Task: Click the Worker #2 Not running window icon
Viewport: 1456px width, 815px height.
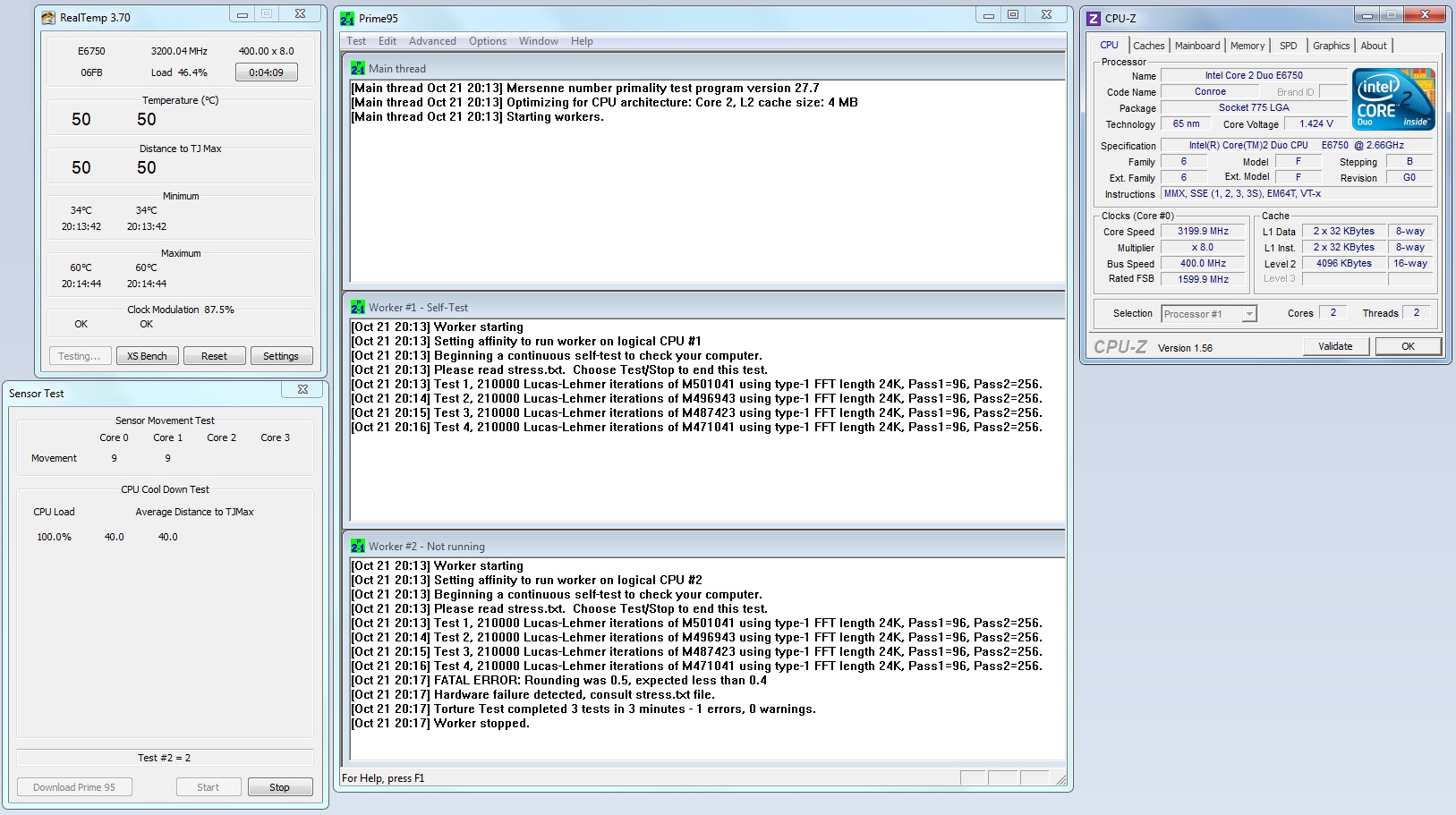Action: [x=358, y=546]
